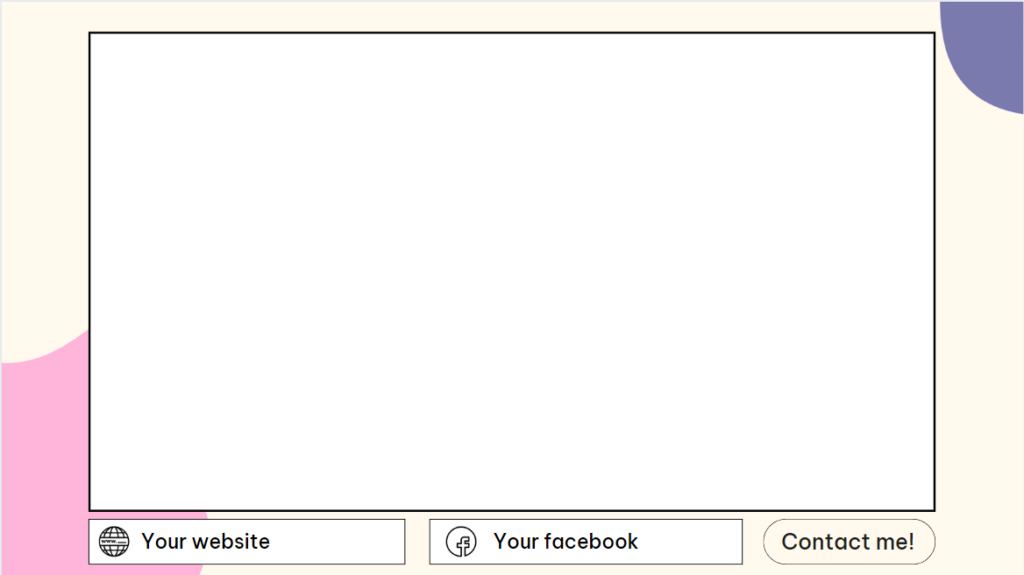Click the word "Contact" in the button
This screenshot has height=575, width=1024.
(x=825, y=542)
